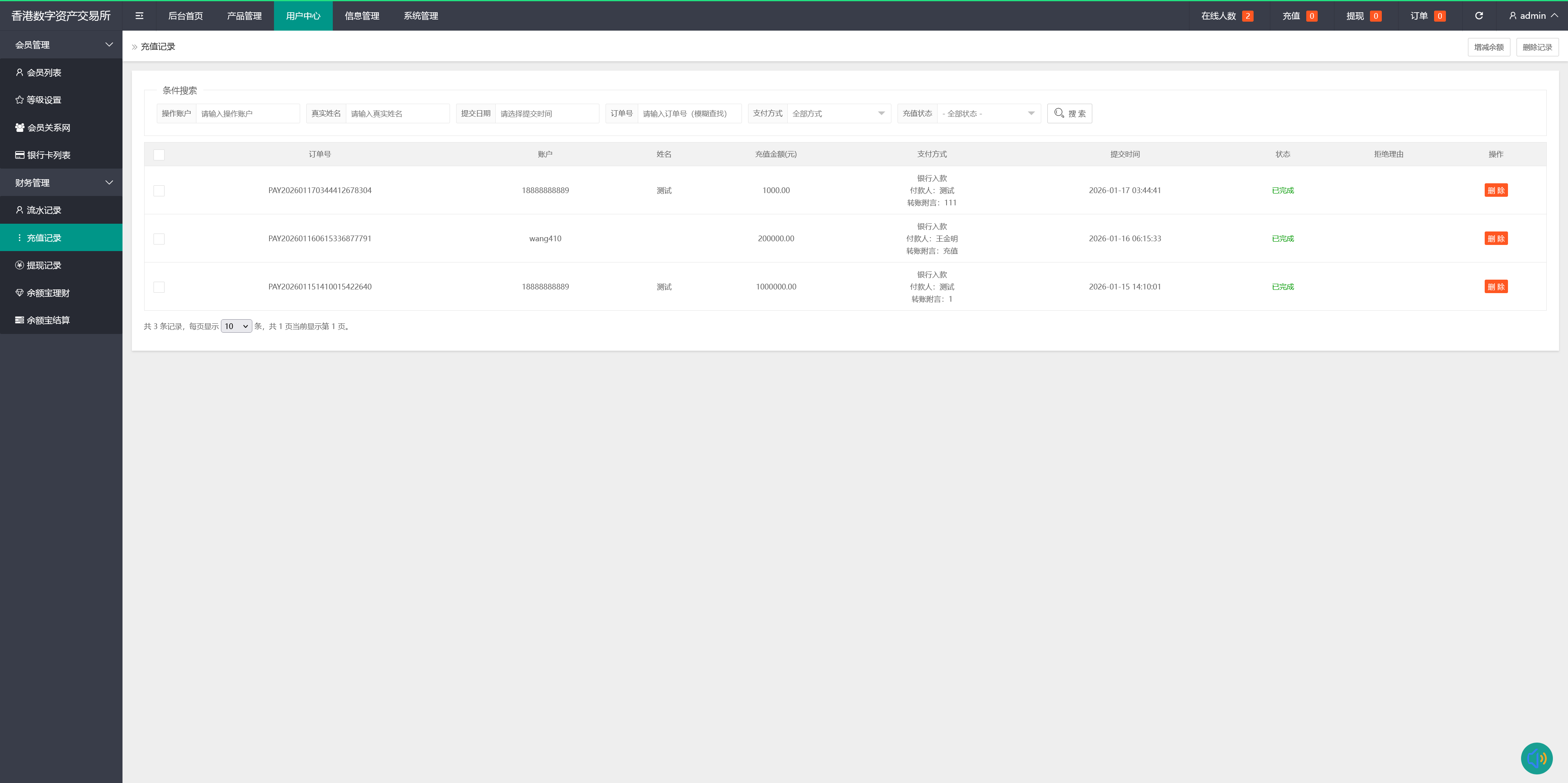
Task: Switch to the 系统管理 top tab
Action: (421, 16)
